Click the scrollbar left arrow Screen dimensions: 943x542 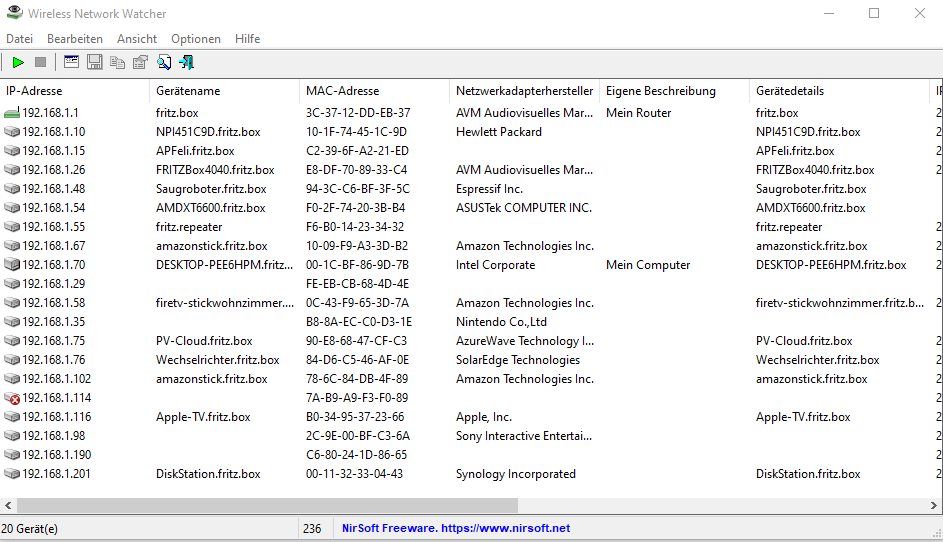[x=8, y=505]
